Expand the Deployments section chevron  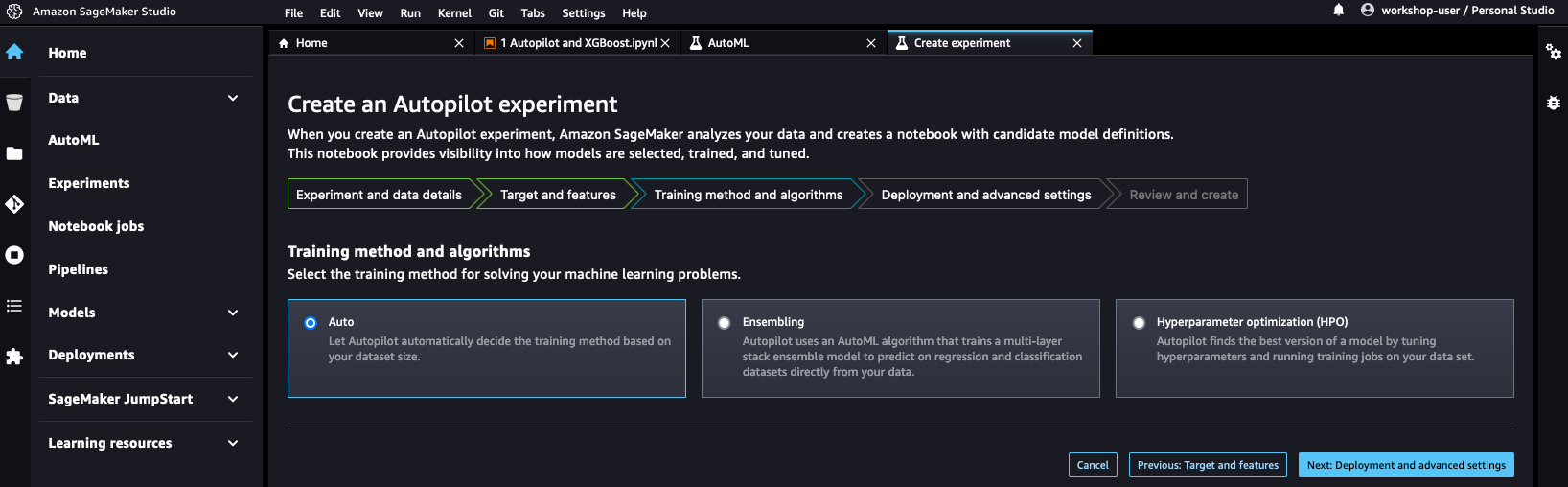(x=233, y=355)
